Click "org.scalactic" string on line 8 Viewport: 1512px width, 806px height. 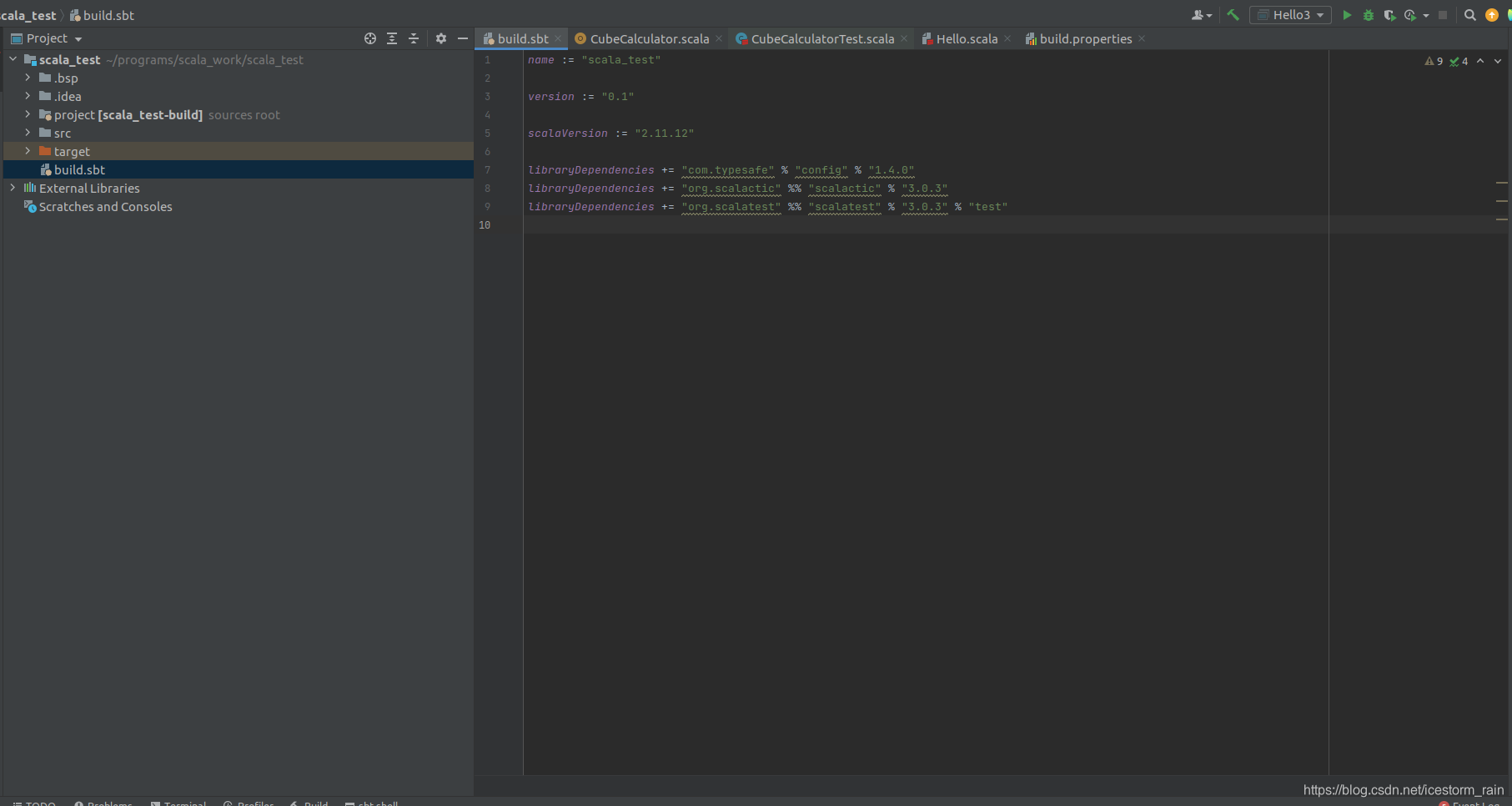731,189
